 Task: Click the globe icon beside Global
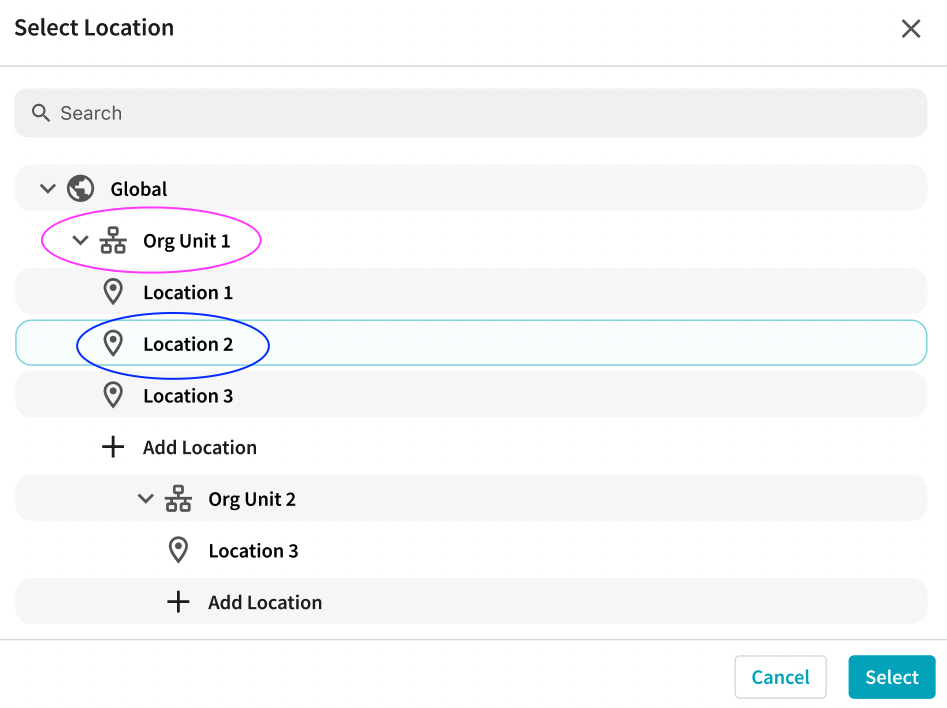tap(80, 188)
